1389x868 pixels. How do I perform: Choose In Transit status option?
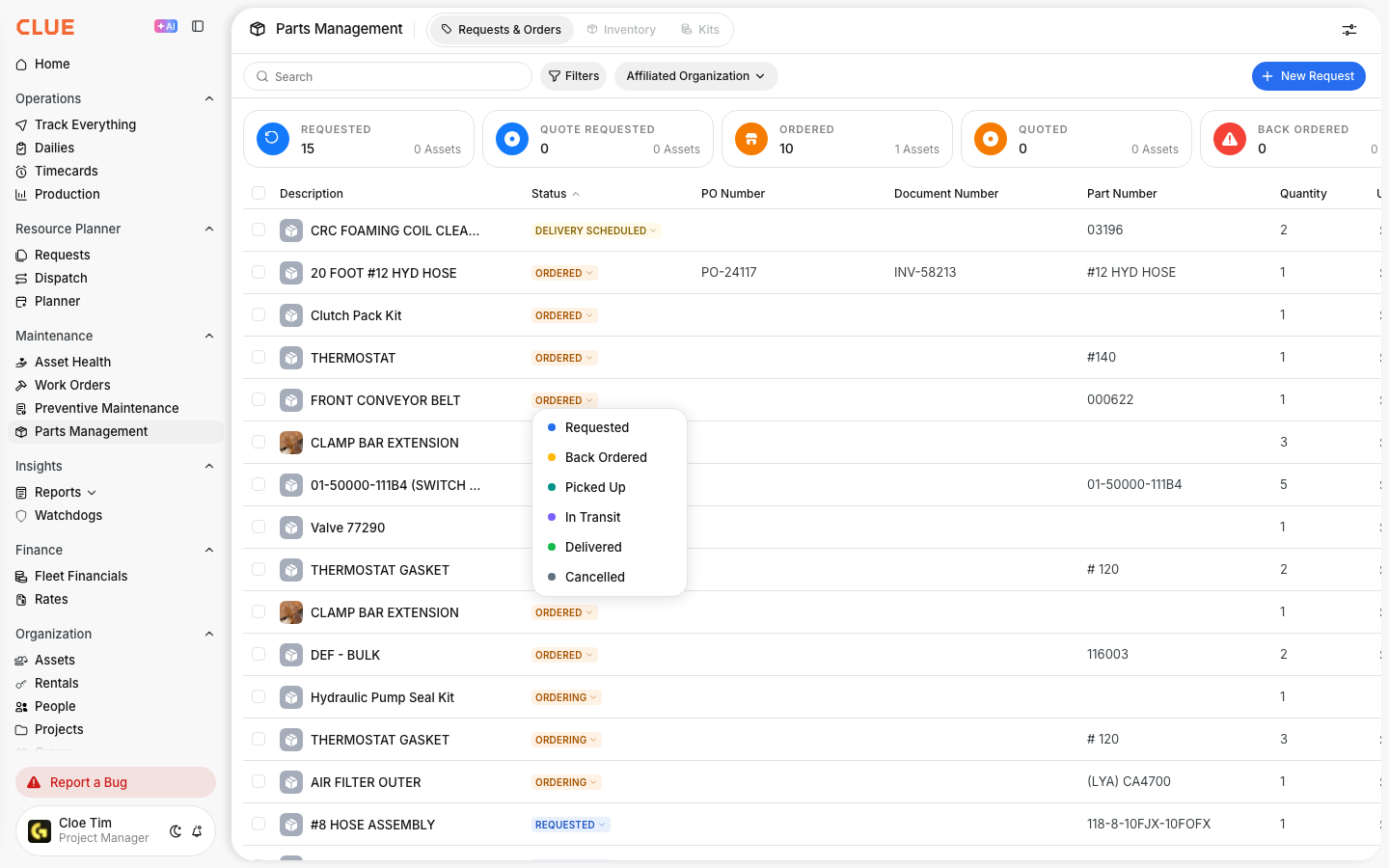[x=610, y=517]
